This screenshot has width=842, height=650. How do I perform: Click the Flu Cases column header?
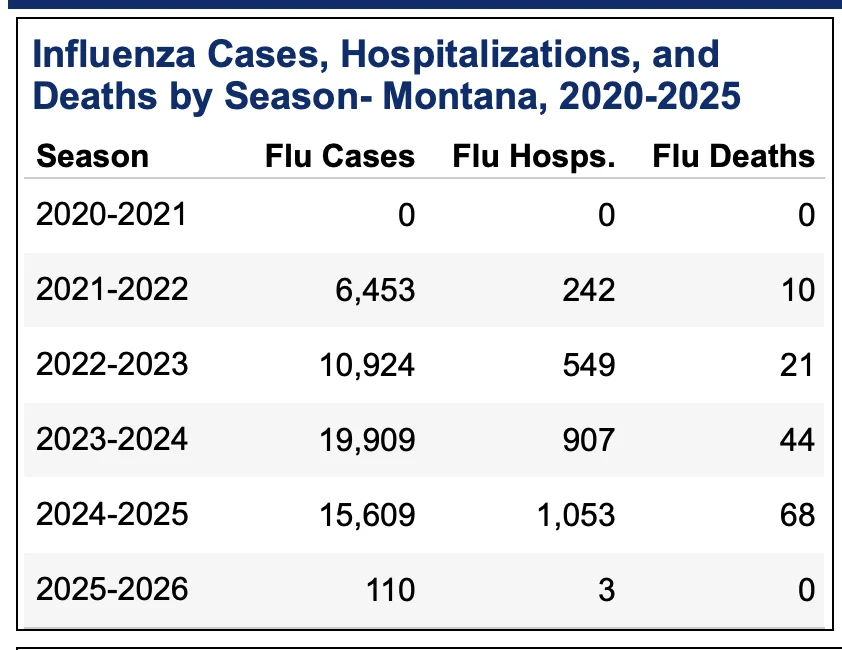(340, 156)
